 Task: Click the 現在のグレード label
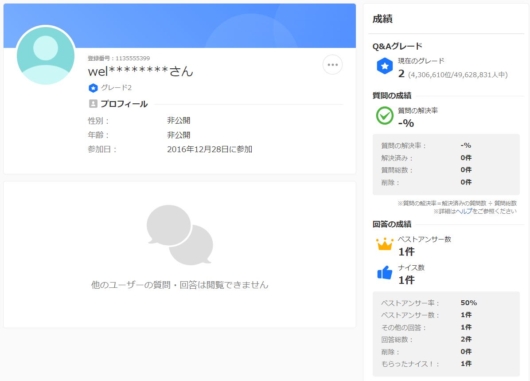coord(421,61)
